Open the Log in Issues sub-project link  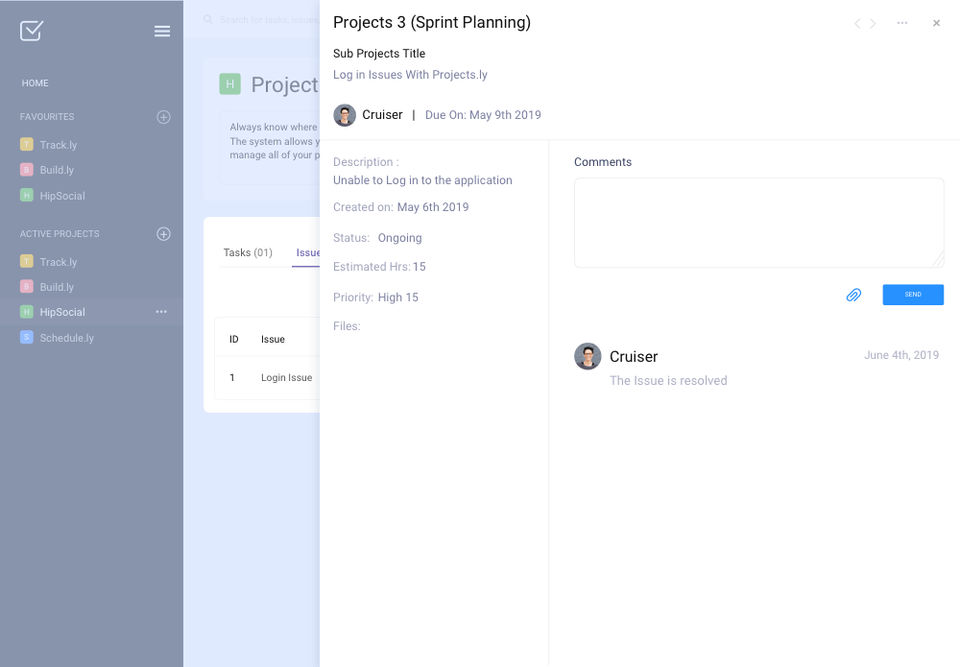[410, 75]
